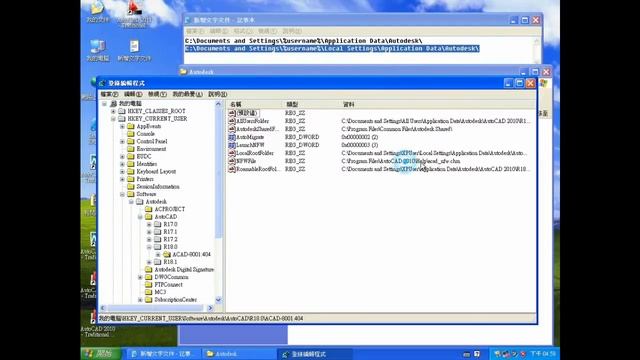640x360 pixels.
Task: Expand the Control Panel key
Action: [x=122, y=142]
